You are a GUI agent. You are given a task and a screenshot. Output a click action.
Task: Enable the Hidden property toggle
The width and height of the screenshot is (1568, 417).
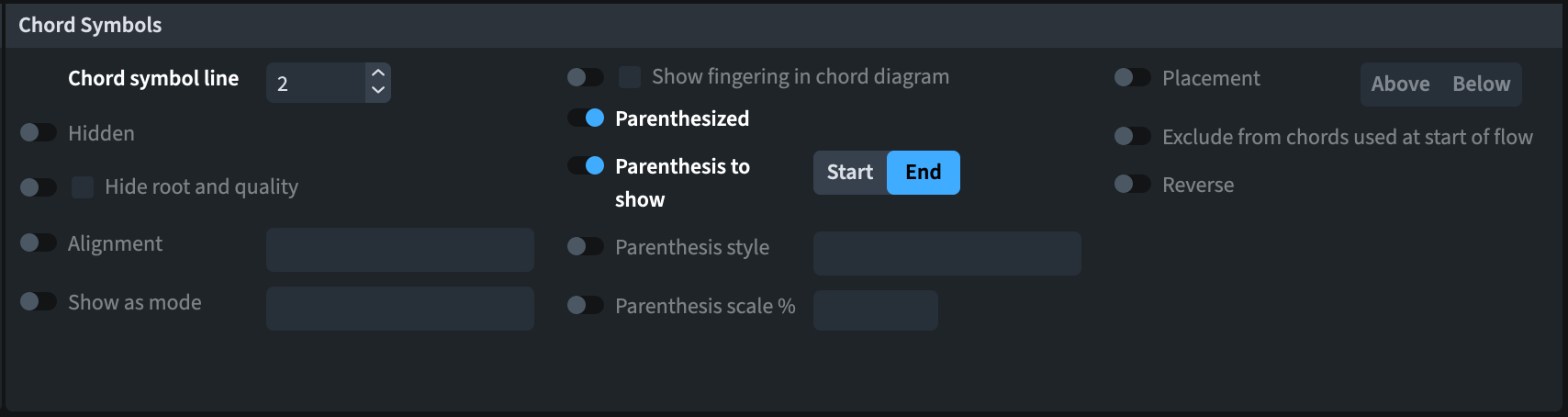click(x=38, y=133)
